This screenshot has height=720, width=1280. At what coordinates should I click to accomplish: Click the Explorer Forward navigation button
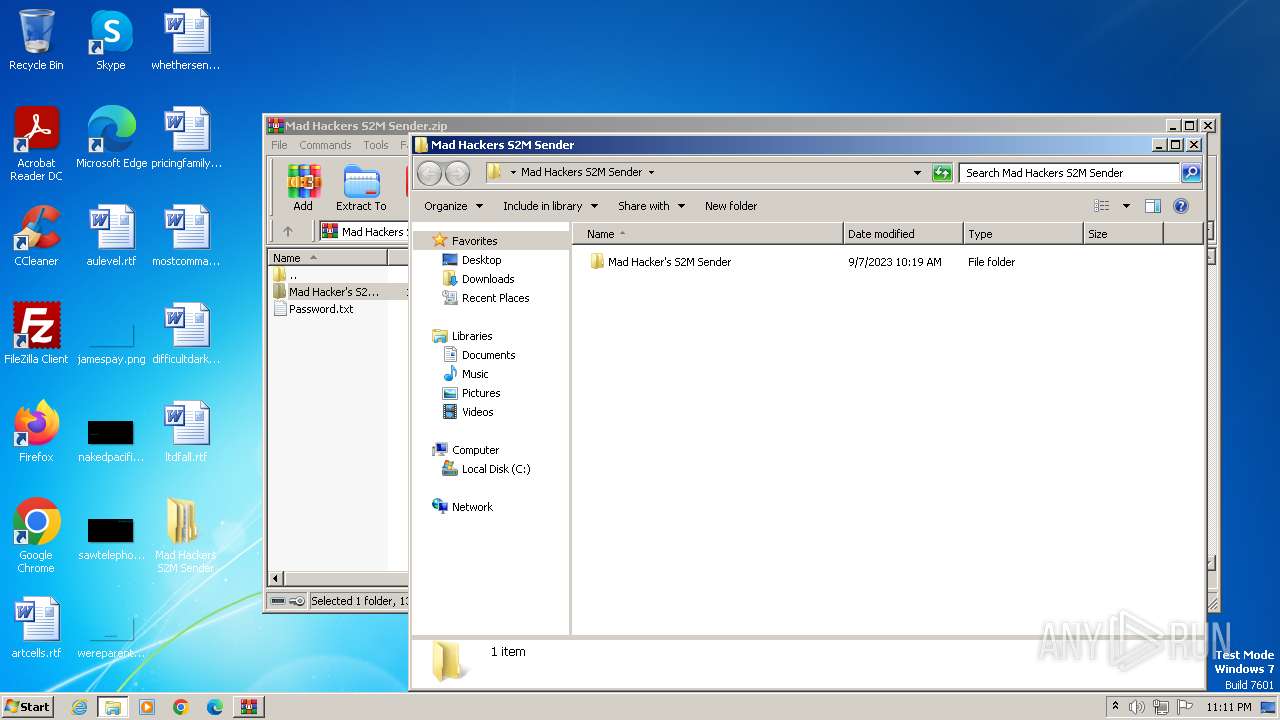coord(457,173)
